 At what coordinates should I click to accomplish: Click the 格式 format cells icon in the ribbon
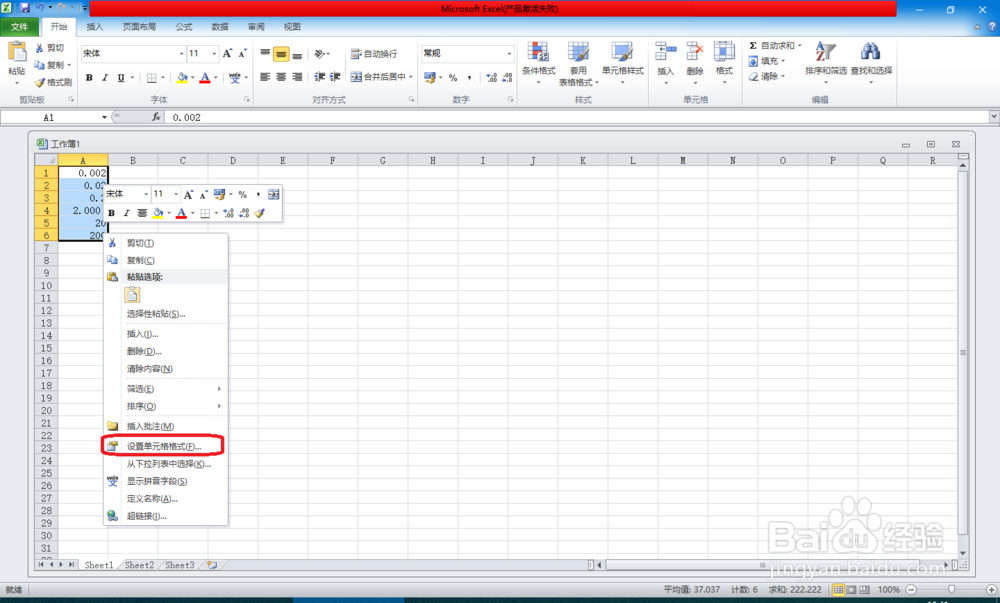(x=724, y=52)
